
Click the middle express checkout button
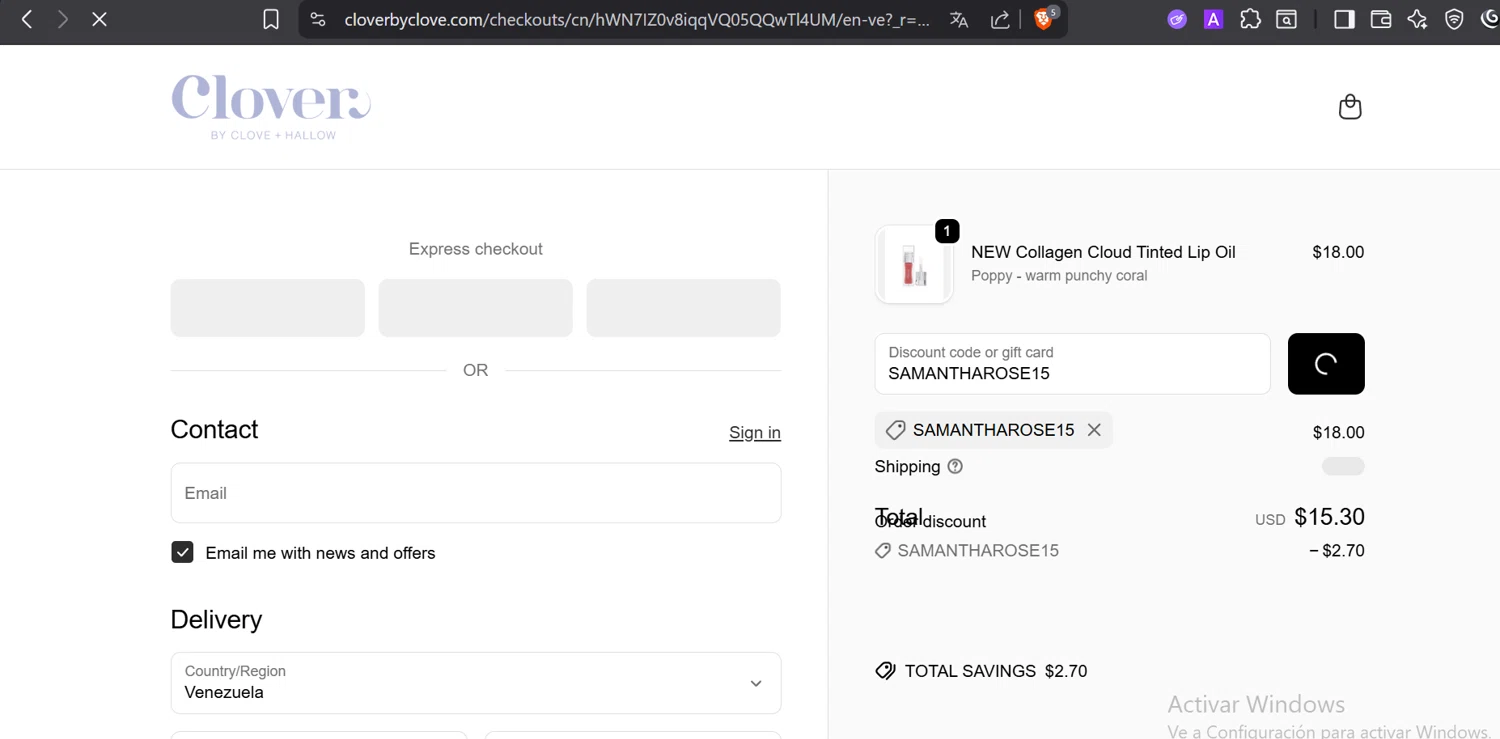(x=476, y=308)
